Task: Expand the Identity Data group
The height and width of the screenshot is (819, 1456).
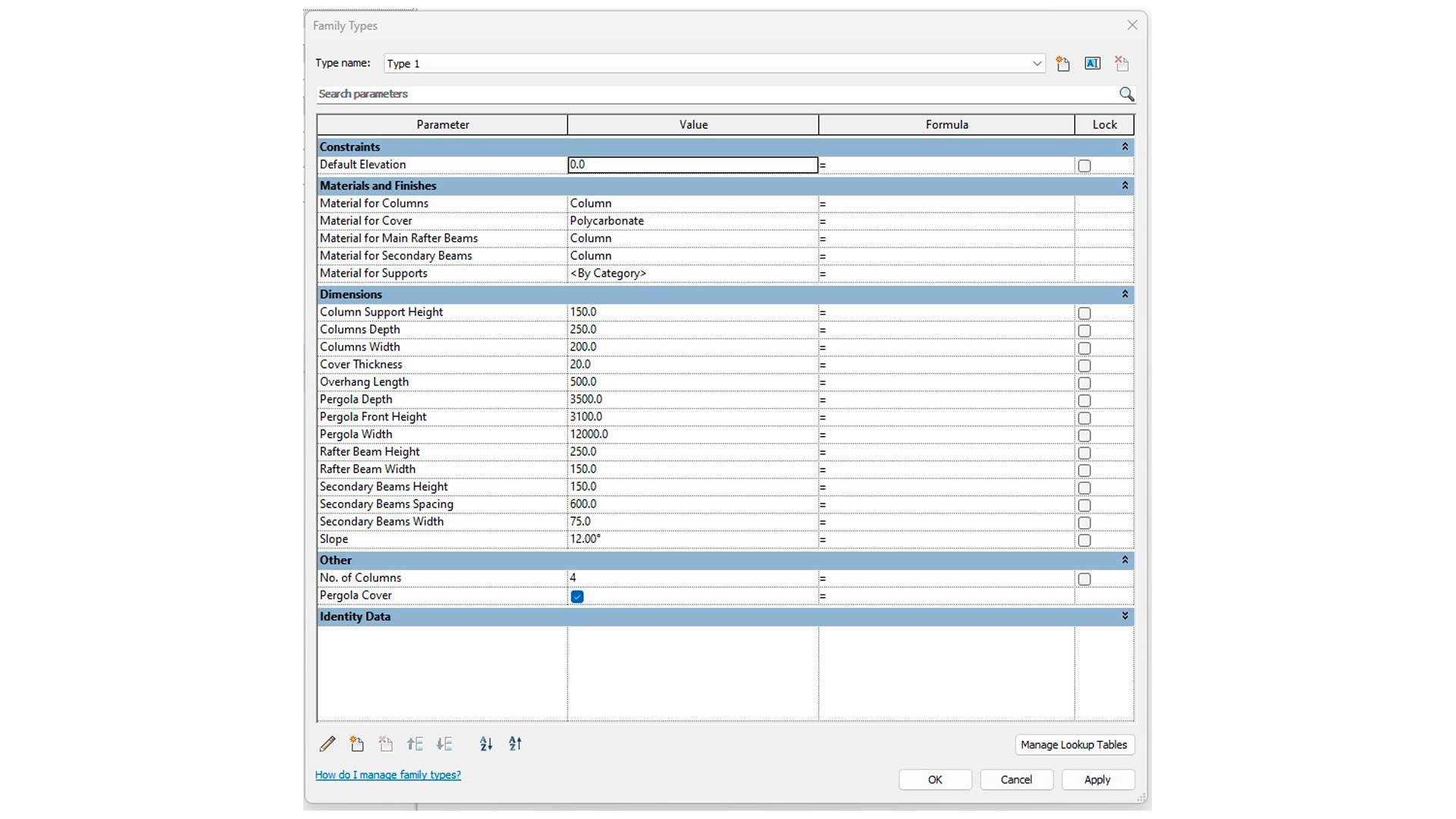Action: coord(1125,616)
